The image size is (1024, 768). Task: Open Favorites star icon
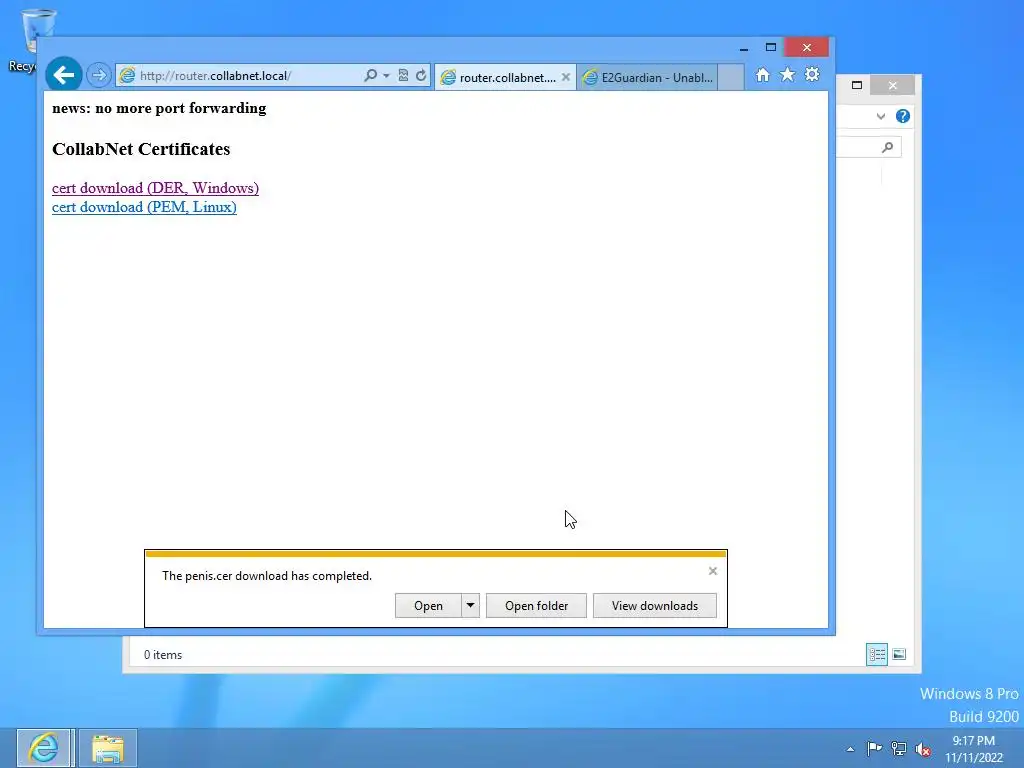[788, 74]
